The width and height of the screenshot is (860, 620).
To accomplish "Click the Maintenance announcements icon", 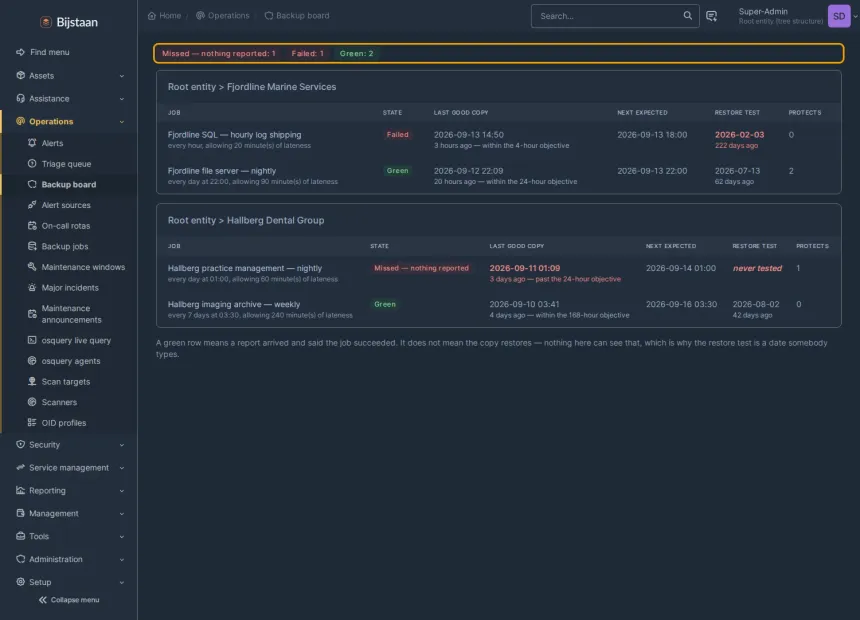I will click(x=32, y=314).
